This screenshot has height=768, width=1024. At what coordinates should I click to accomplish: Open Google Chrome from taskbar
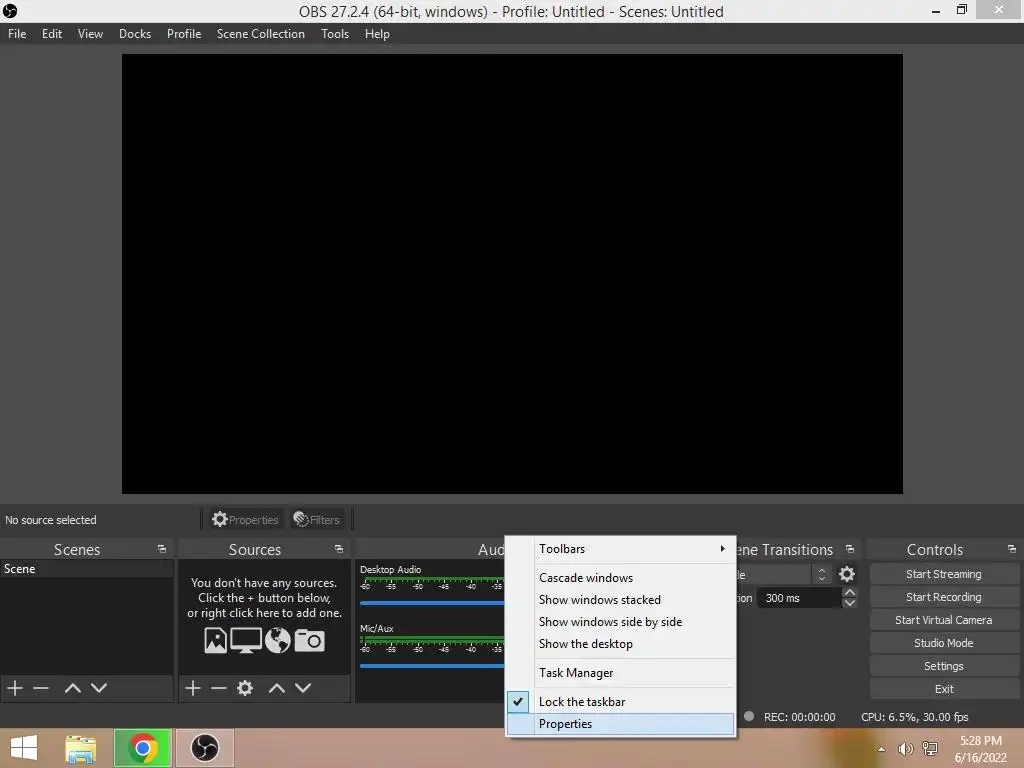(x=142, y=748)
